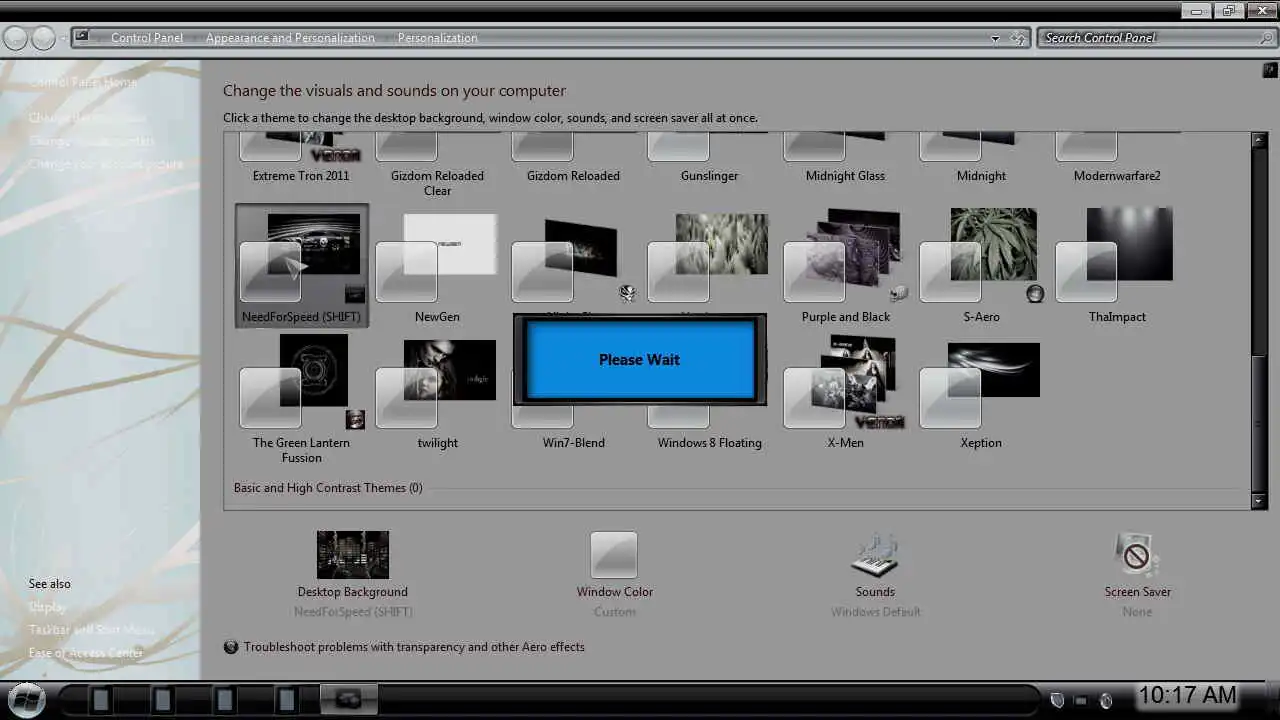Select the Gizdom Reloaded Clear theme
Image resolution: width=1280 pixels, height=720 pixels.
437,165
